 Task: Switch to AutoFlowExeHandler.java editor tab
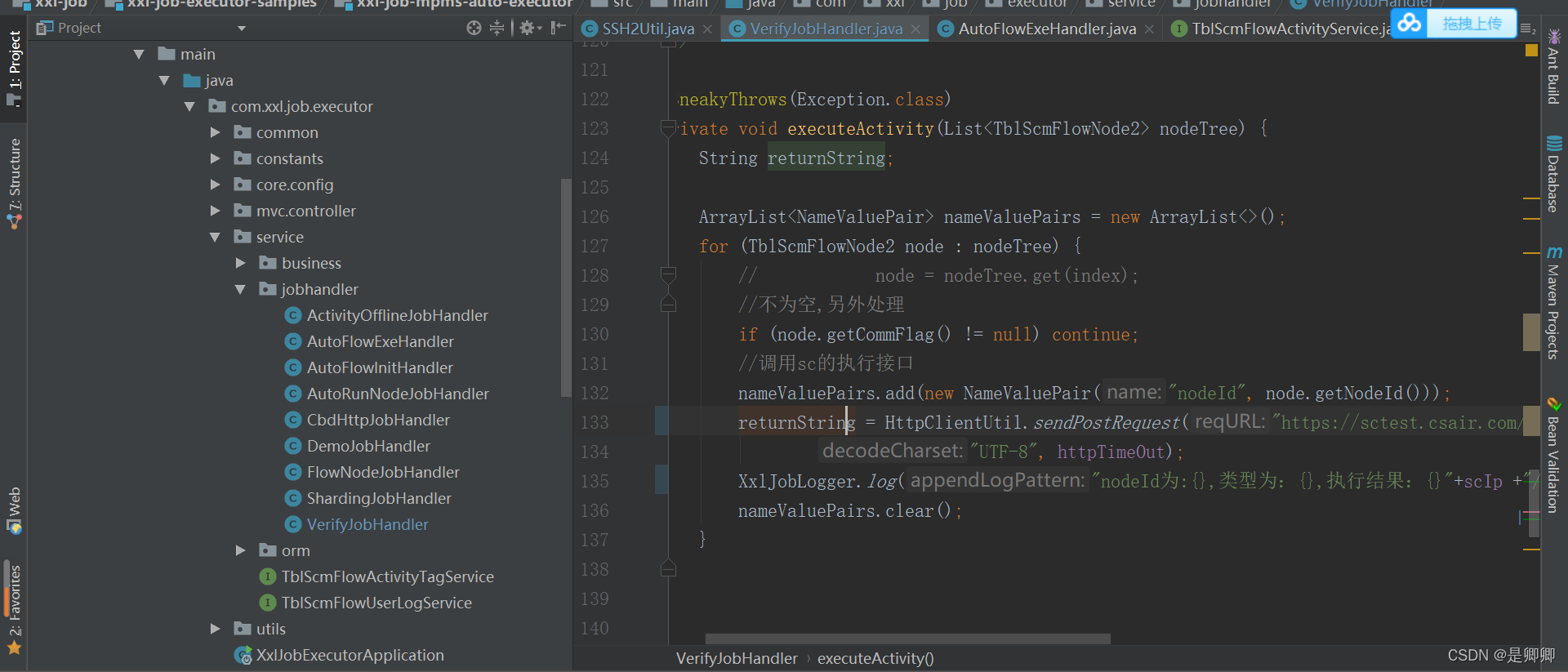pyautogui.click(x=1047, y=29)
